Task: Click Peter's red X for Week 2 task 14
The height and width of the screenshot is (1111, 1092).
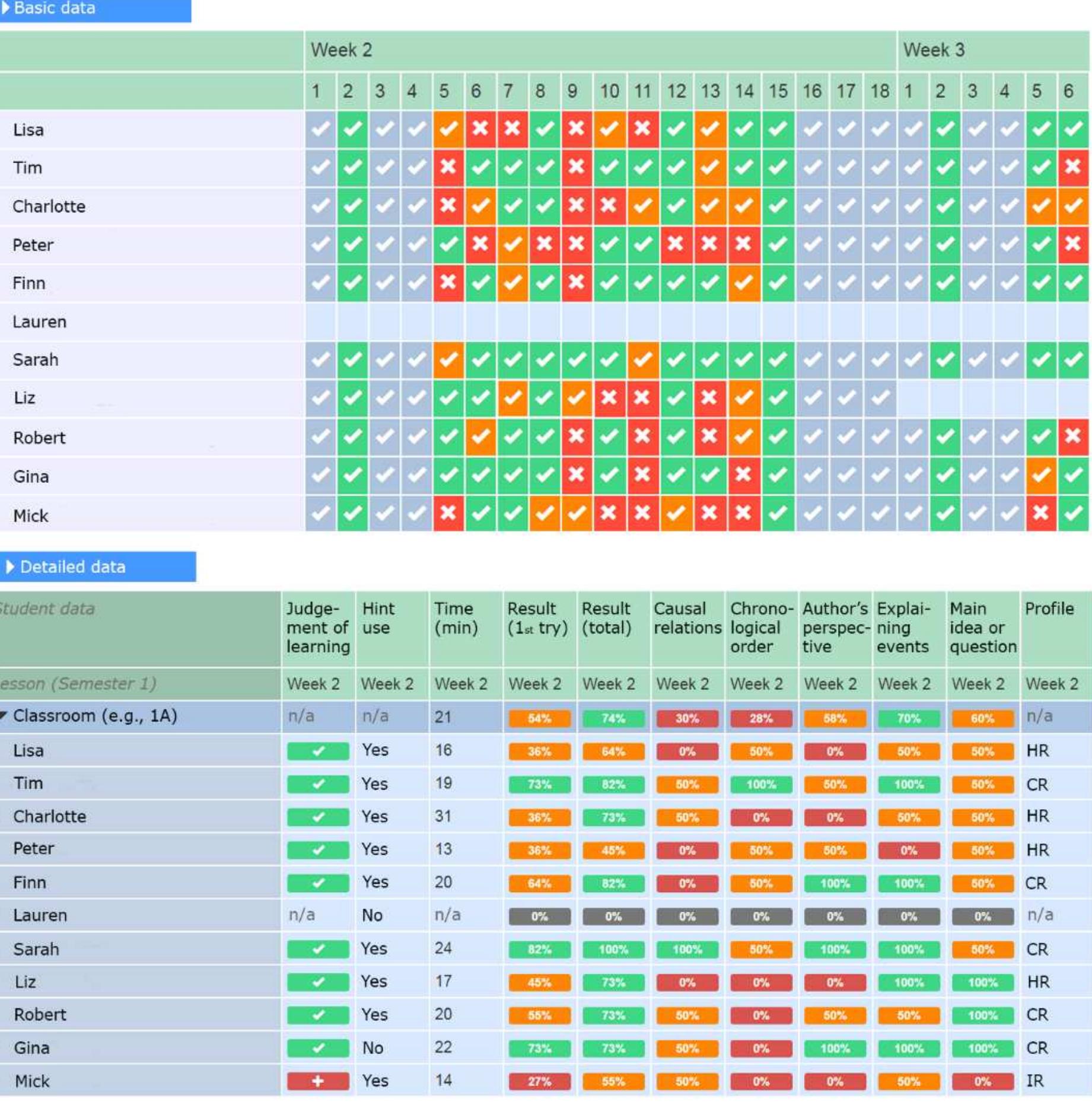Action: 743,244
